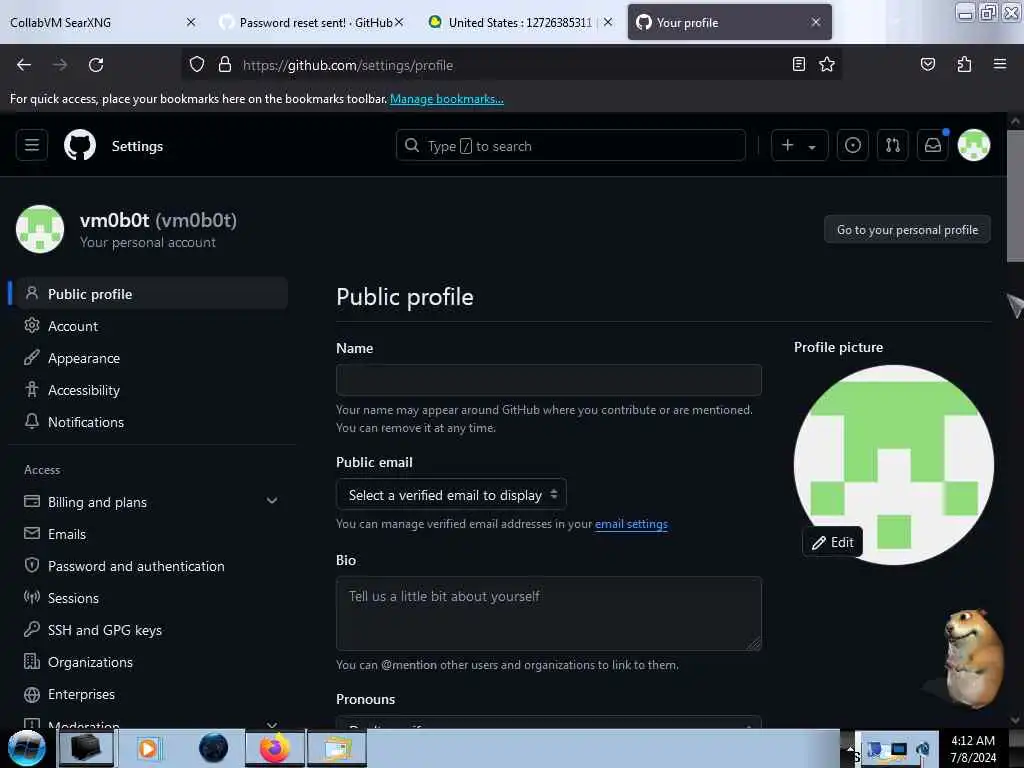Click the page vertical scrollbar thumb
Screen dimensions: 1024x768
click(1015, 195)
